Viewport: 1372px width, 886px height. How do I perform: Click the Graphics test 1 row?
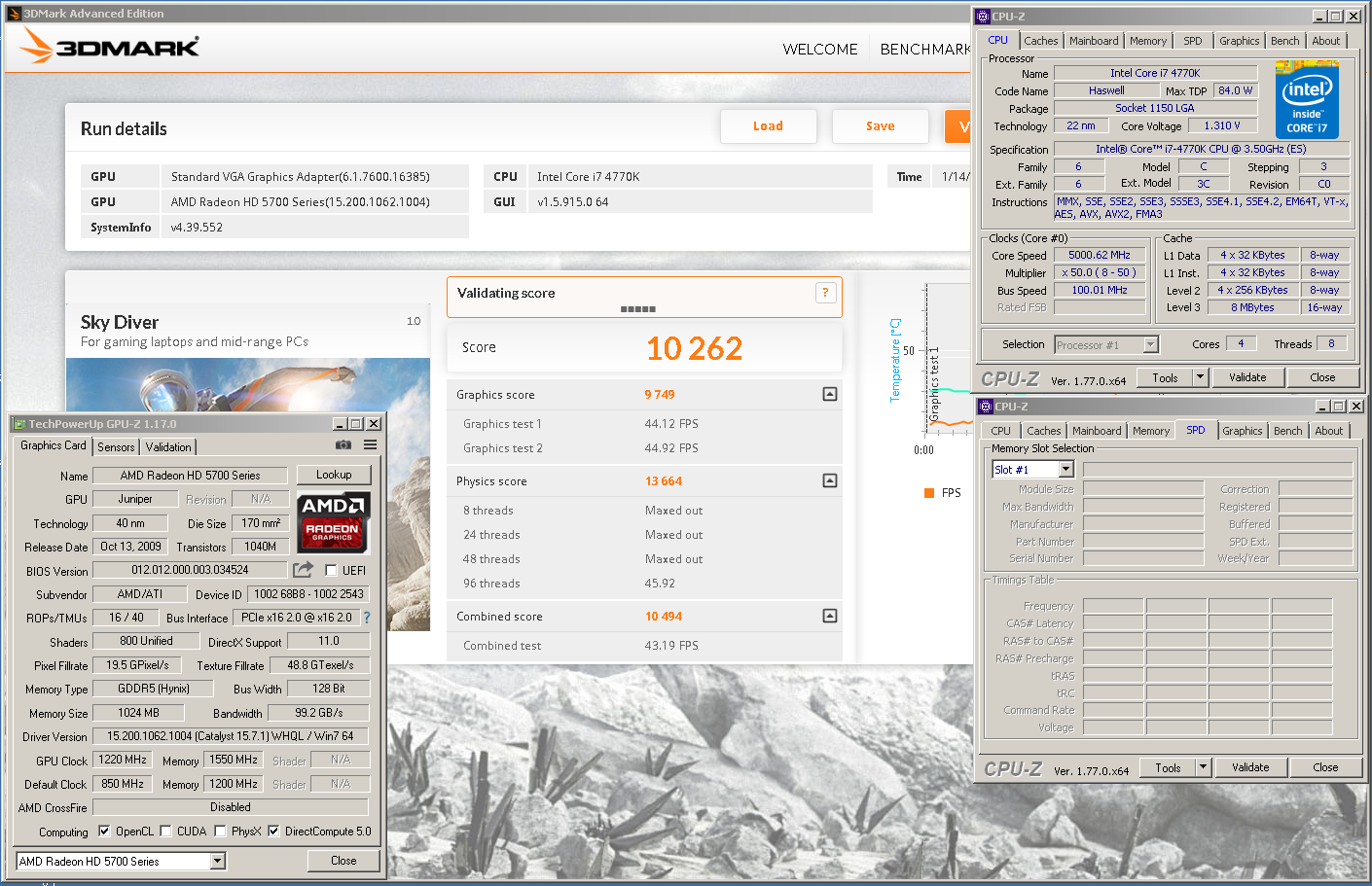[x=645, y=424]
